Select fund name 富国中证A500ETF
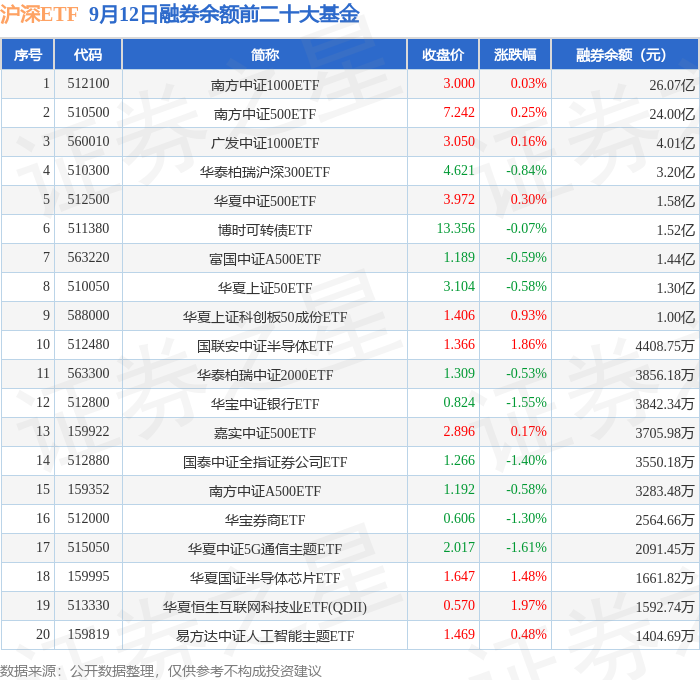The height and width of the screenshot is (680, 700). coord(265,259)
